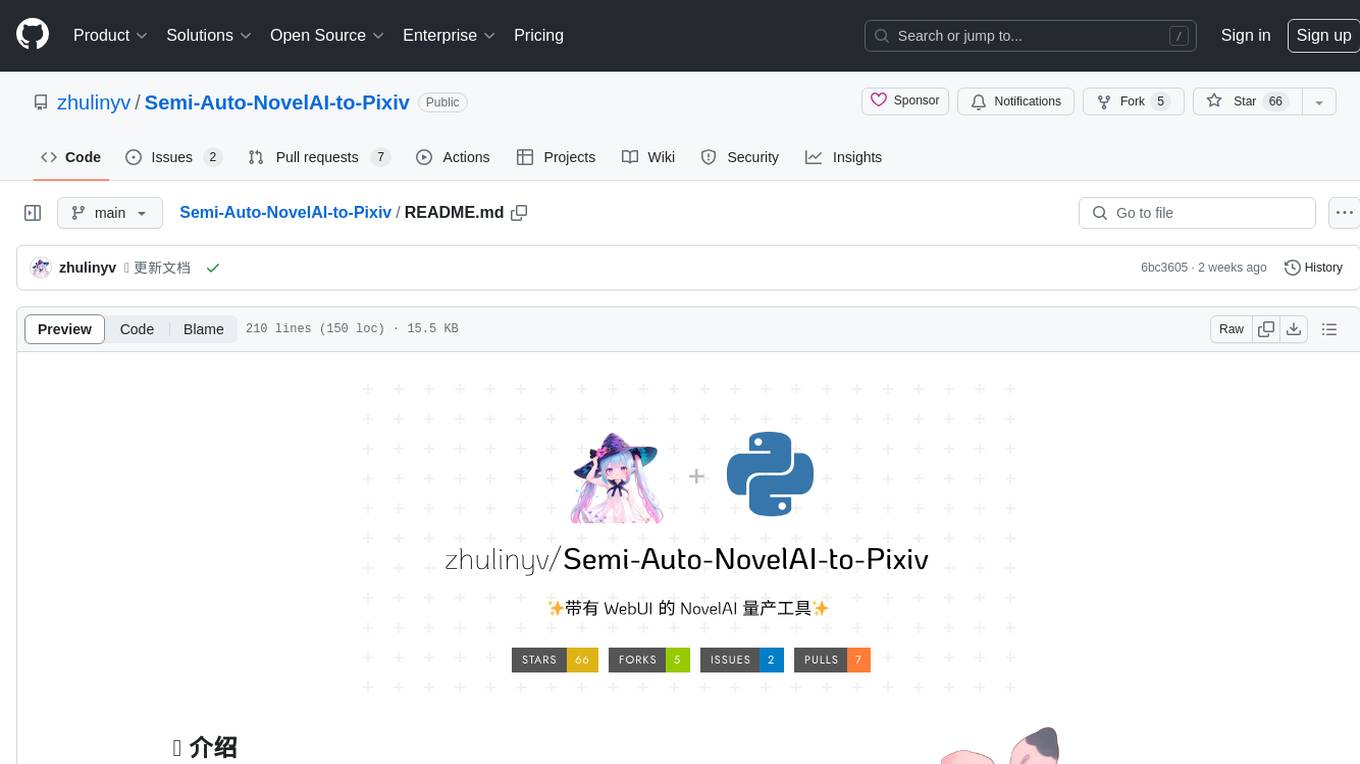Open the Semi-Auto-NovelAI-to-Pixiv repository title link
This screenshot has width=1360, height=764.
277,102
